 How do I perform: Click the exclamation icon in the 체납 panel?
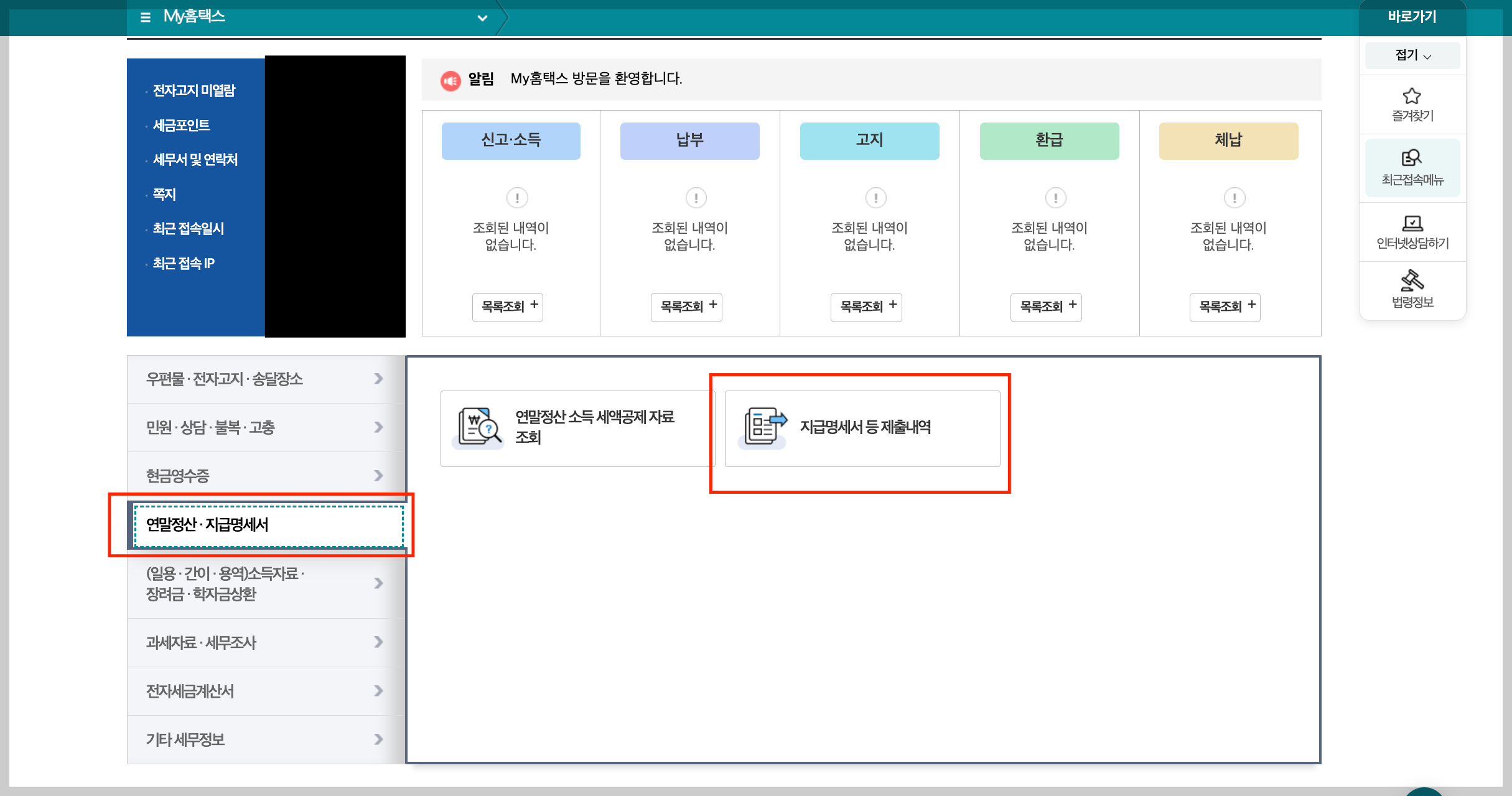pyautogui.click(x=1234, y=198)
